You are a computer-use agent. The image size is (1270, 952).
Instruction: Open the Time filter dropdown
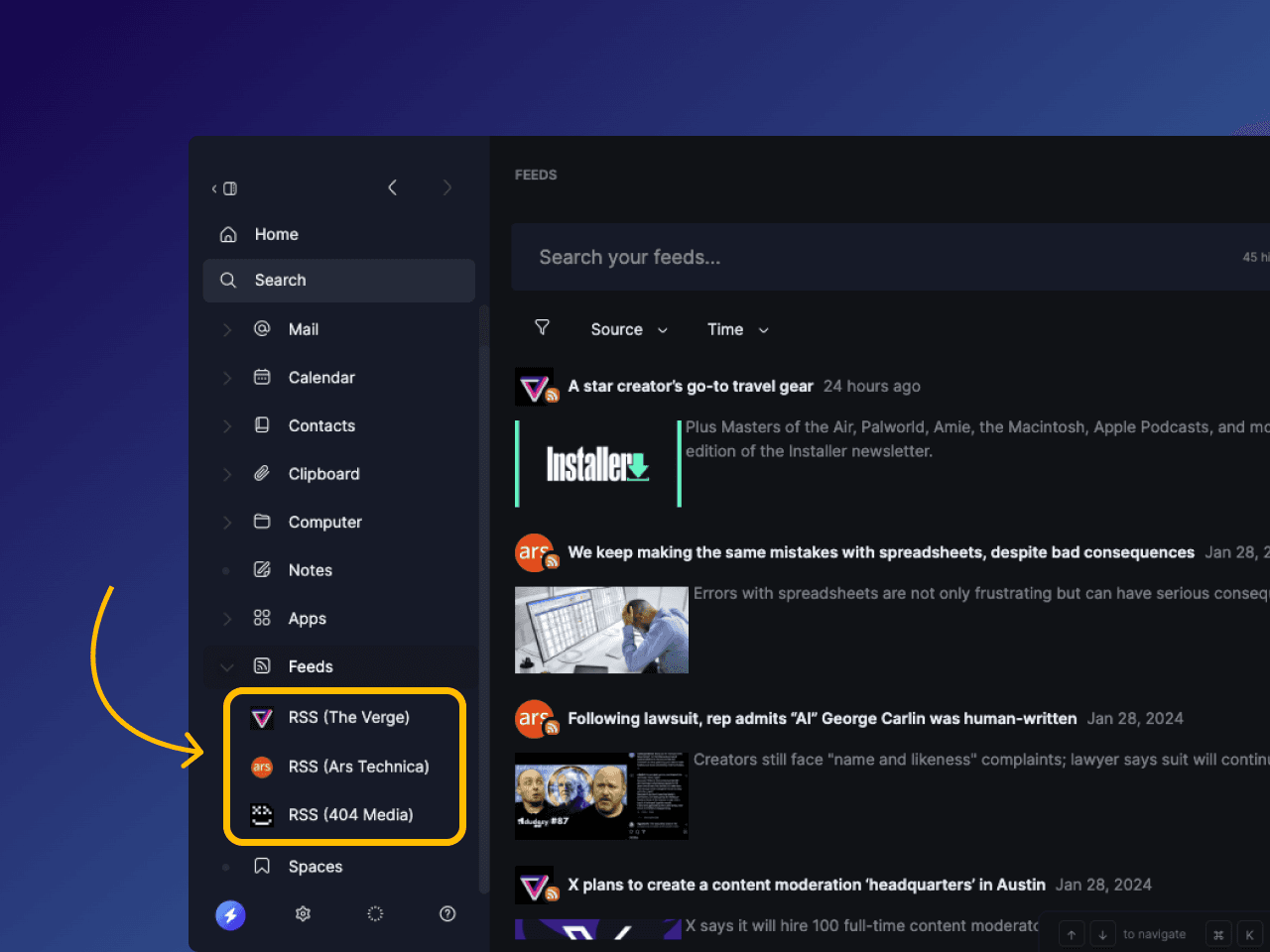coord(738,329)
